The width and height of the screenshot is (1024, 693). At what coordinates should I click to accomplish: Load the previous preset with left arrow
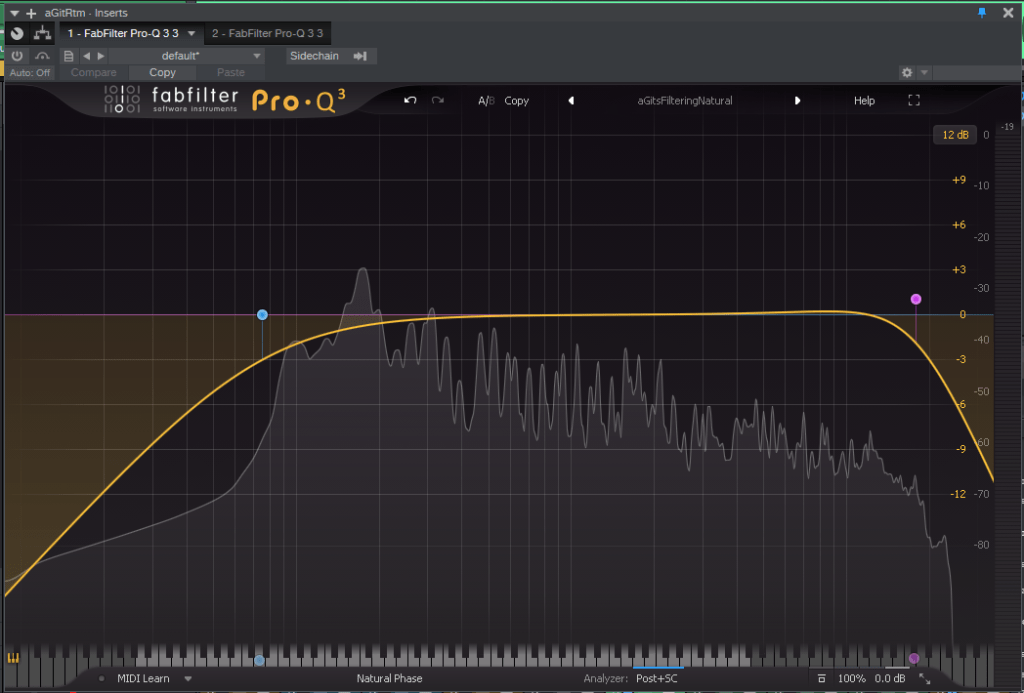pos(571,101)
